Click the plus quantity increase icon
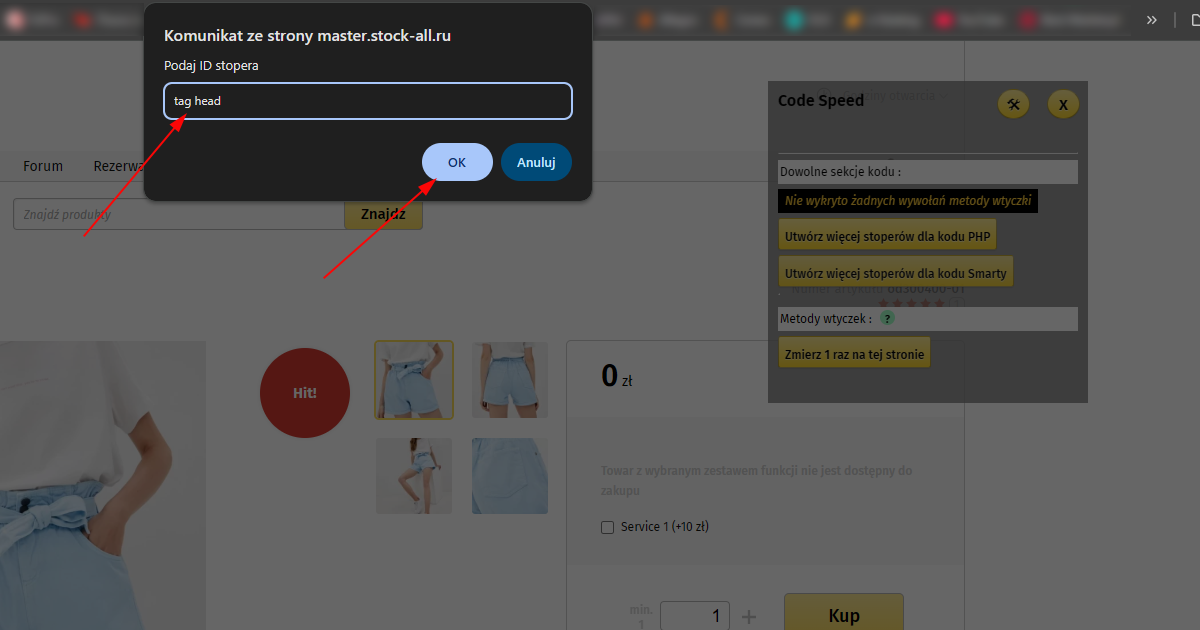1200x630 pixels. (x=748, y=616)
